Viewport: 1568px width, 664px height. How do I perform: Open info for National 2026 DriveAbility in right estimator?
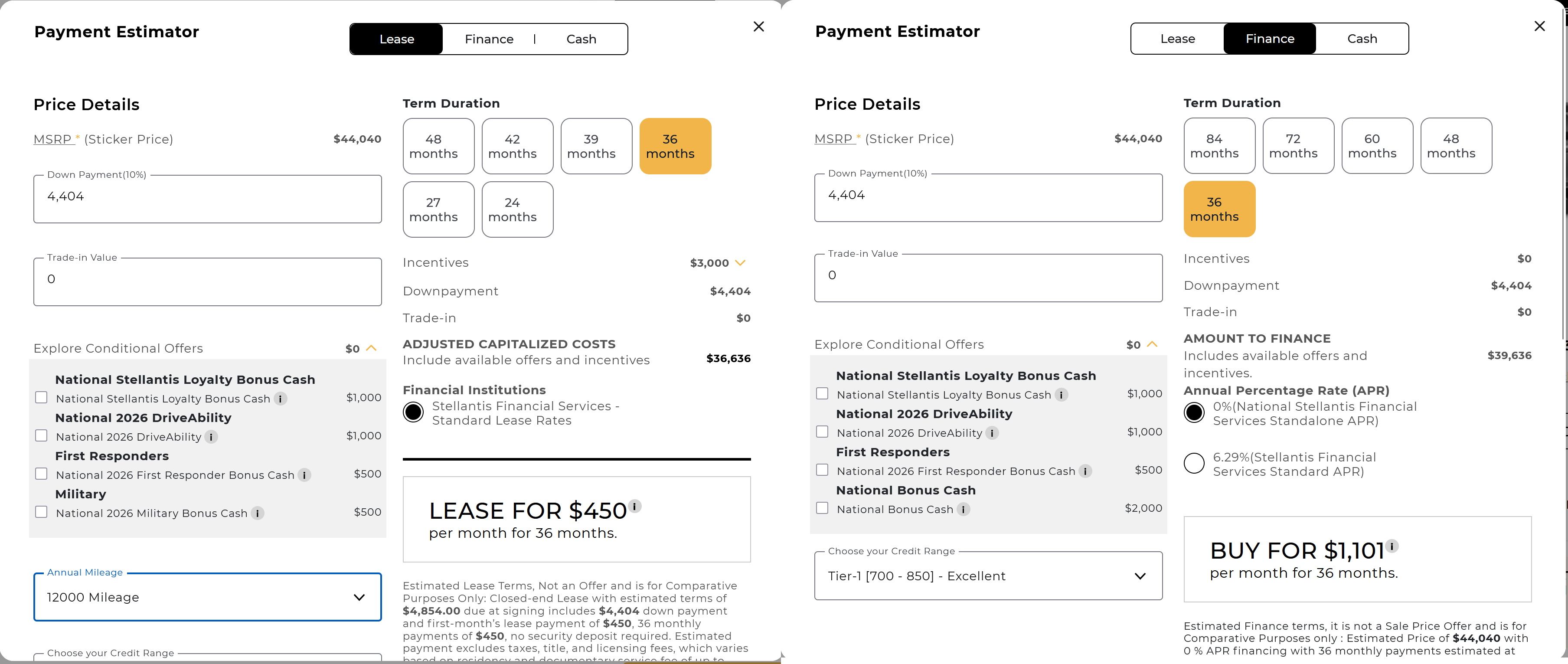tap(992, 433)
